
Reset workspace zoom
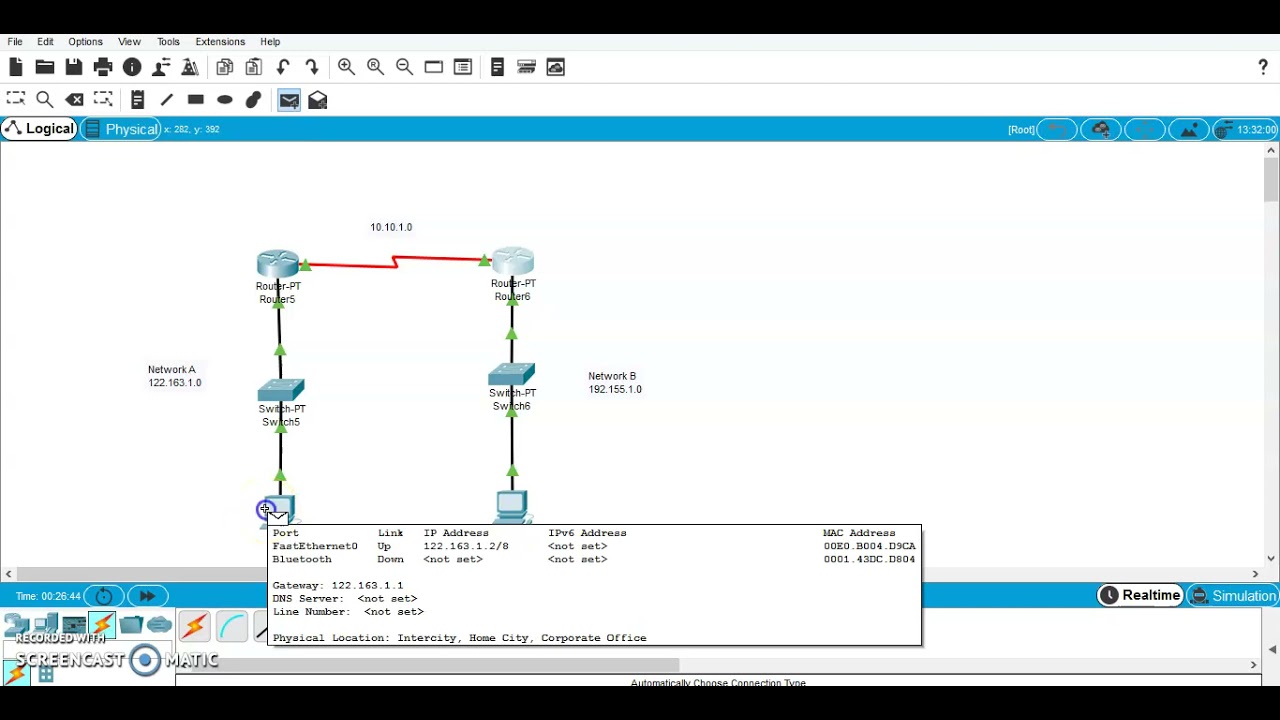[375, 67]
